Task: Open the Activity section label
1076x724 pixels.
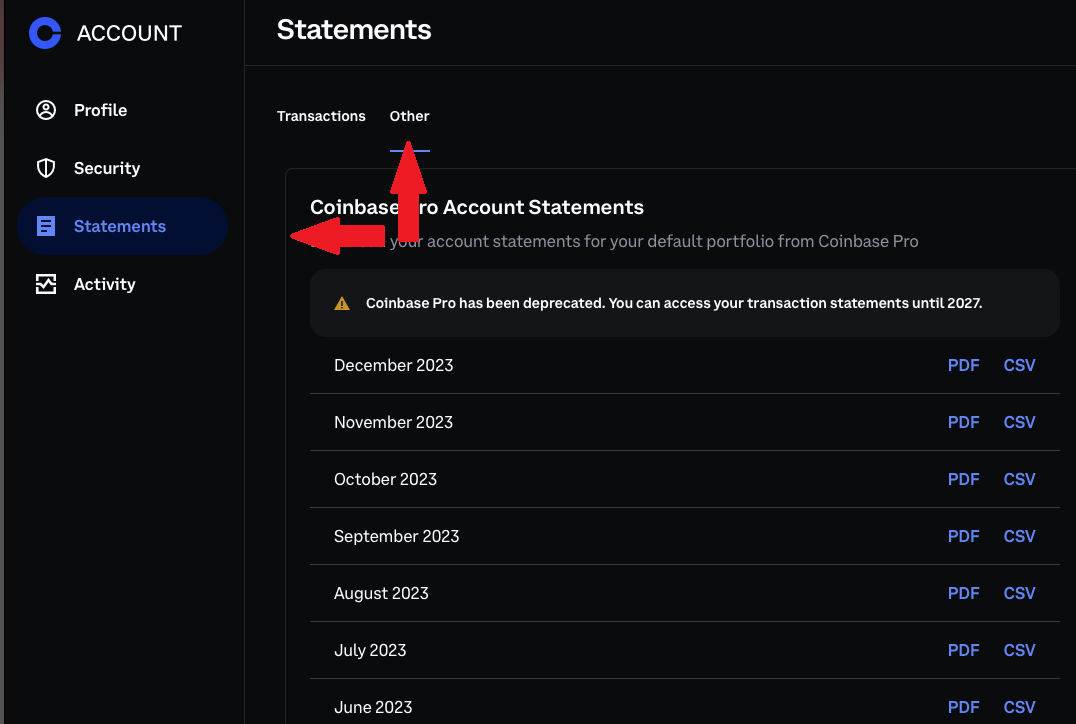Action: [104, 284]
